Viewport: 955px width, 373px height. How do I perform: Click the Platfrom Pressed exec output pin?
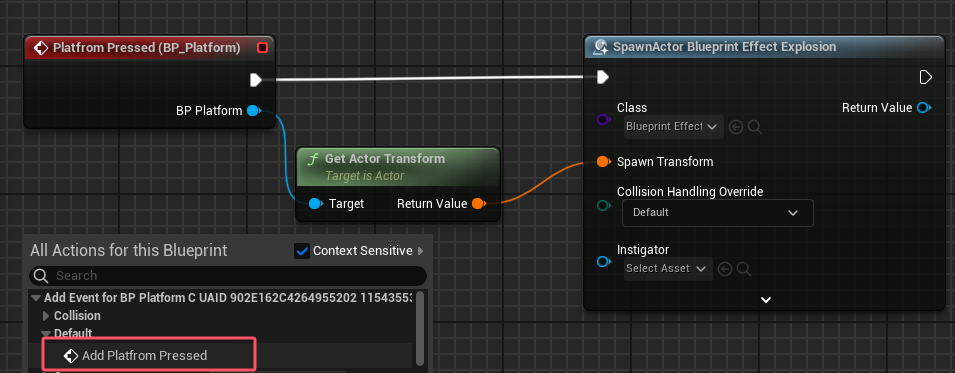click(x=256, y=80)
